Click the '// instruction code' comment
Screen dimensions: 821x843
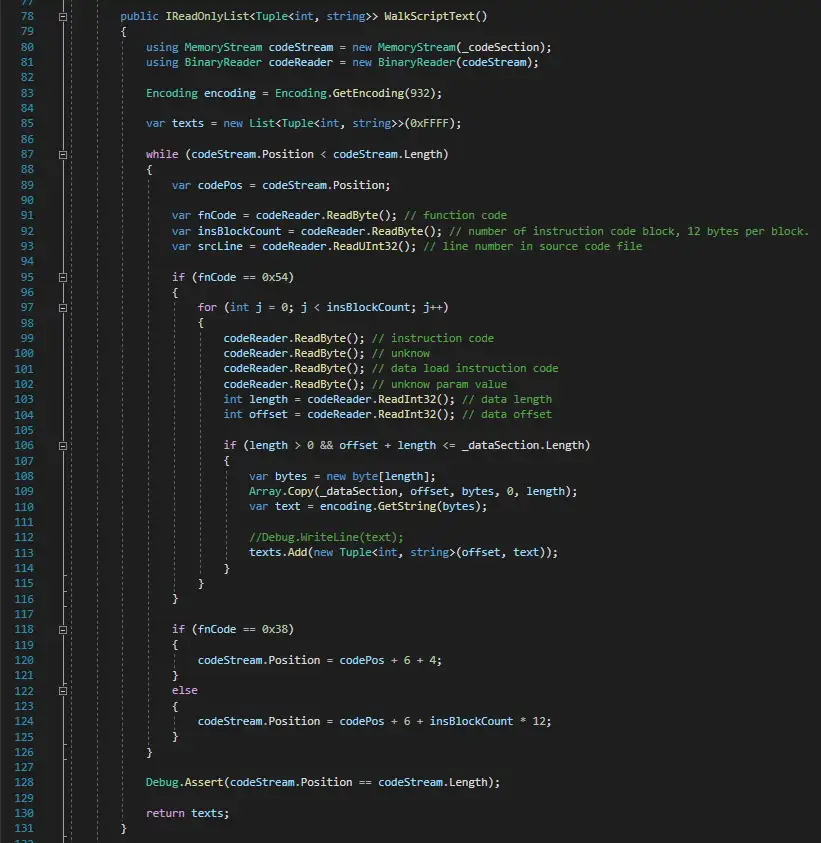click(433, 338)
